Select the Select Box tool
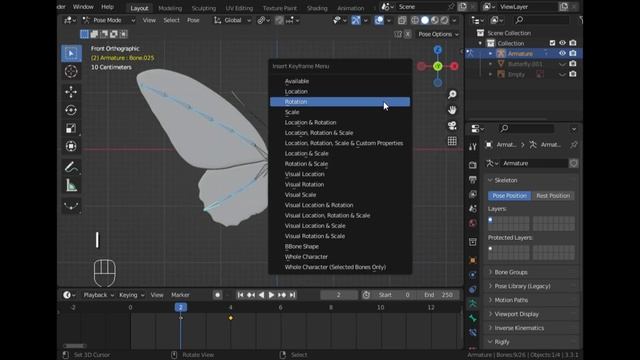The width and height of the screenshot is (640, 360). pyautogui.click(x=71, y=53)
